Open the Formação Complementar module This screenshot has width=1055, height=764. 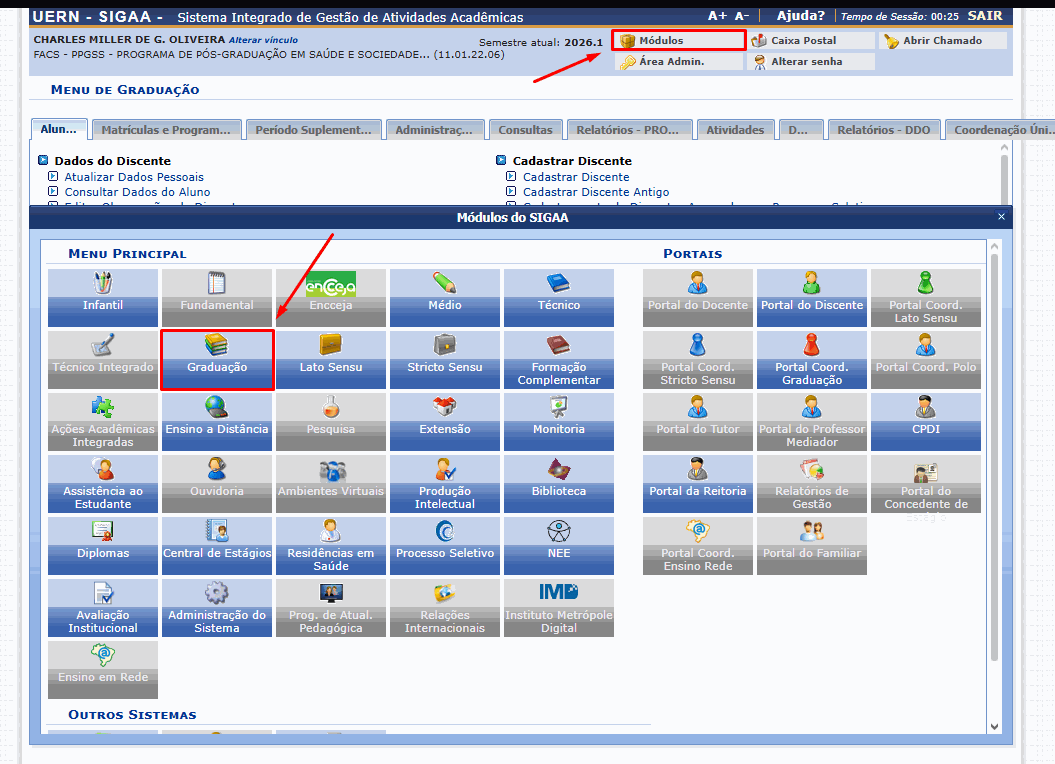(x=559, y=359)
